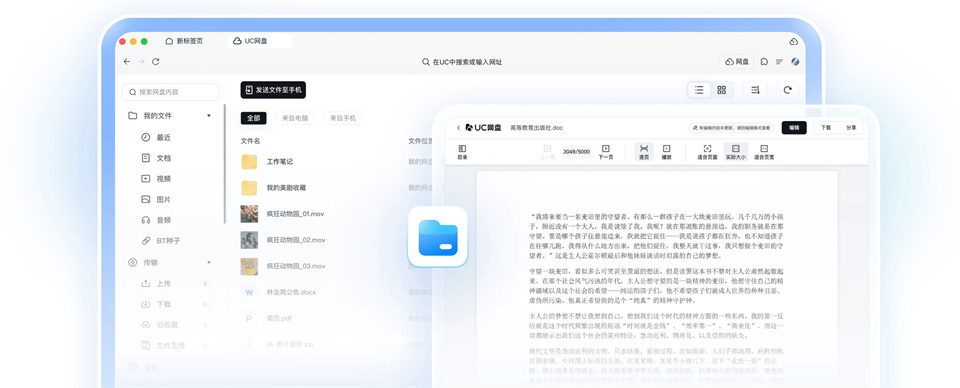Click the cloud icon at top right of tab bar

click(x=793, y=42)
